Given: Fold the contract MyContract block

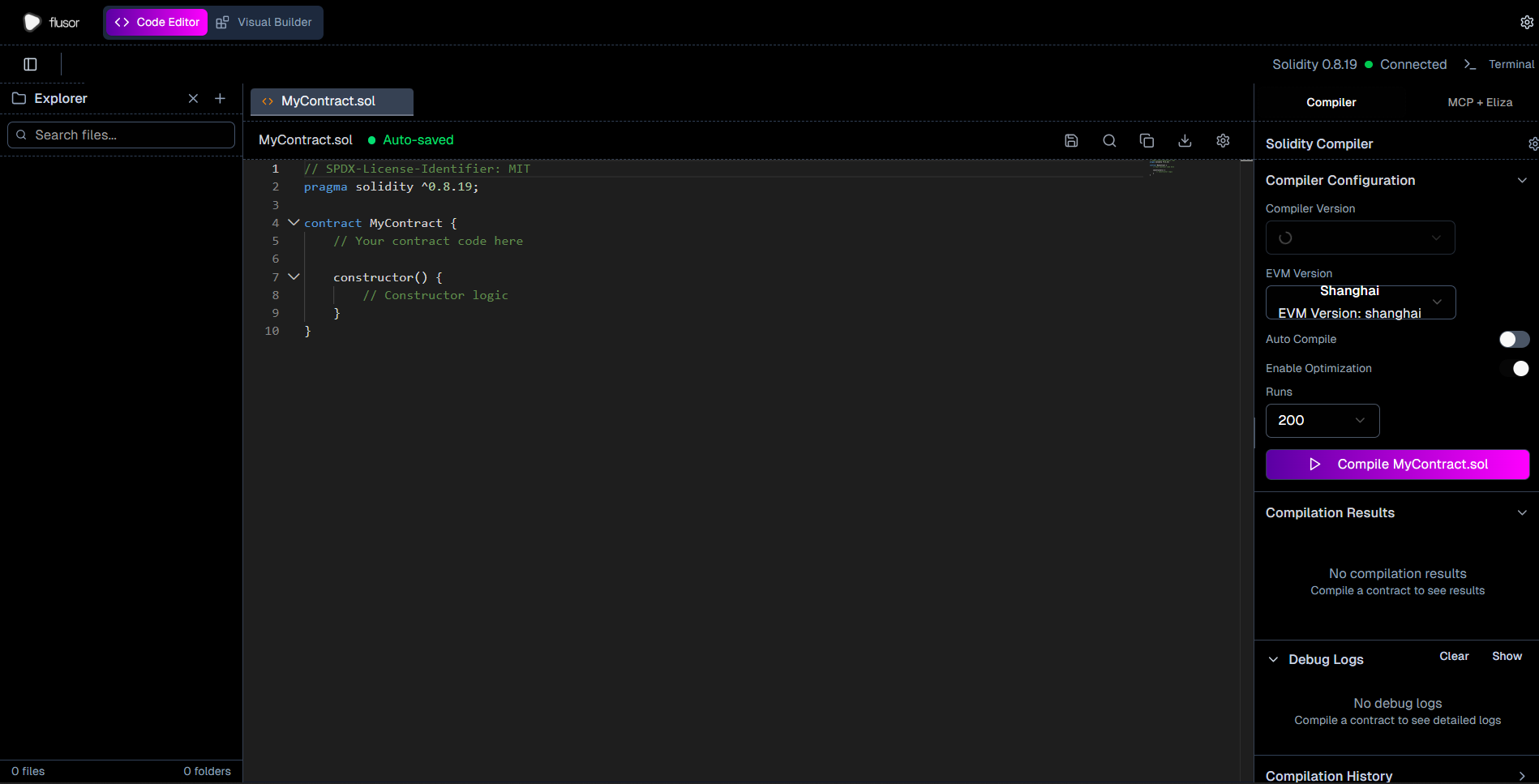Looking at the screenshot, I should point(294,222).
